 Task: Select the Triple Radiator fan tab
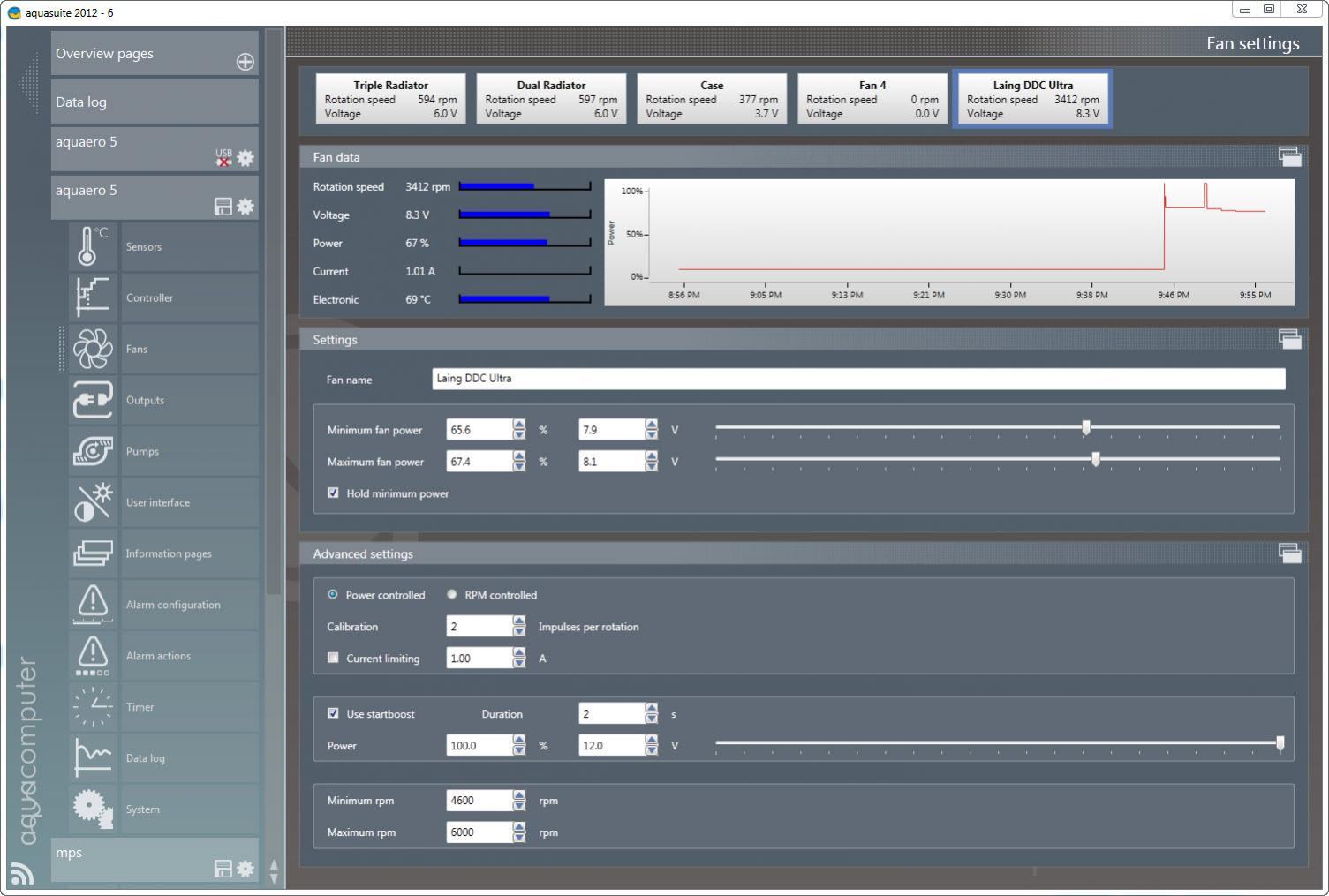point(390,99)
